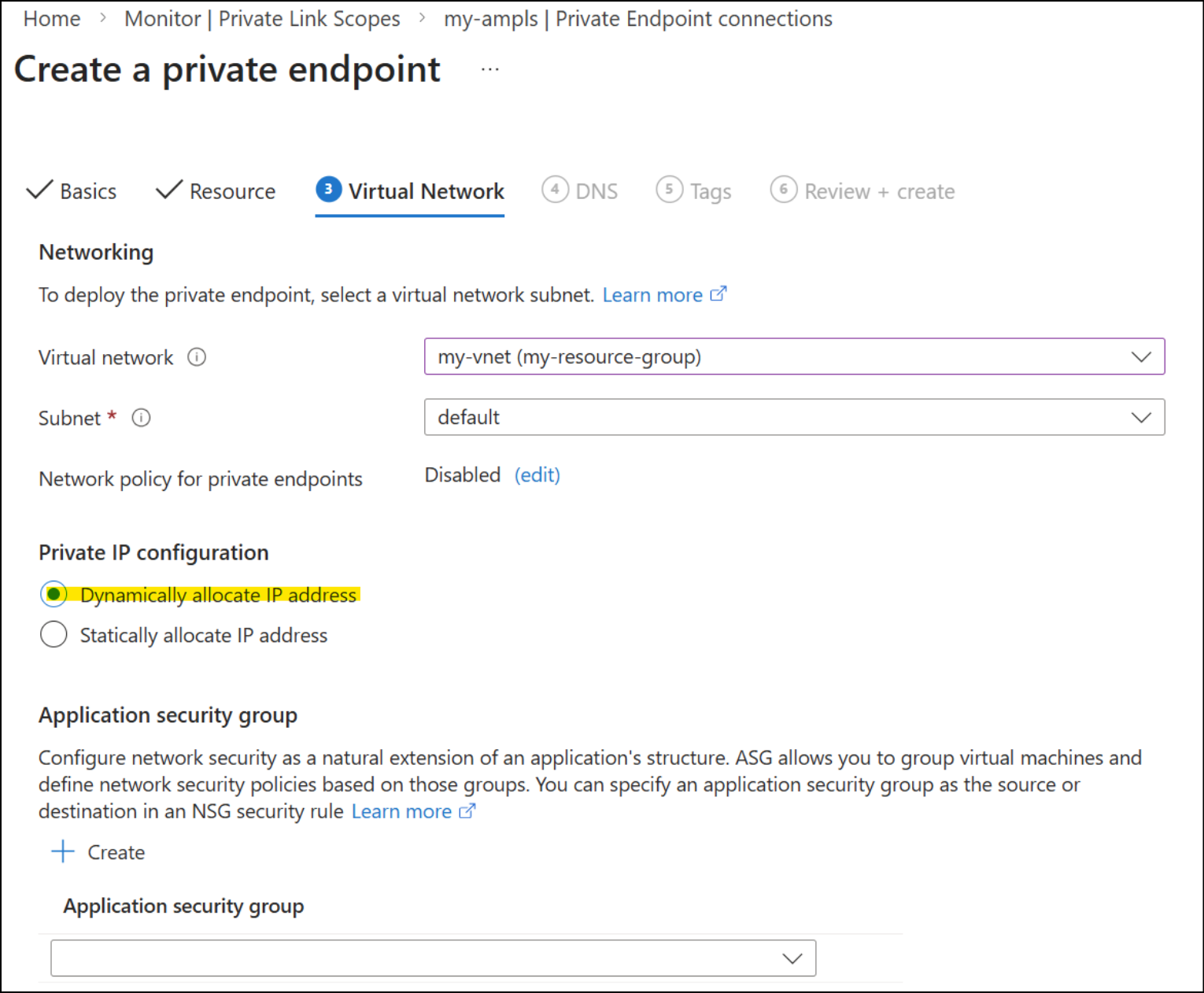Open Learn more link for NSG rule
The width and height of the screenshot is (1204, 993).
click(413, 811)
